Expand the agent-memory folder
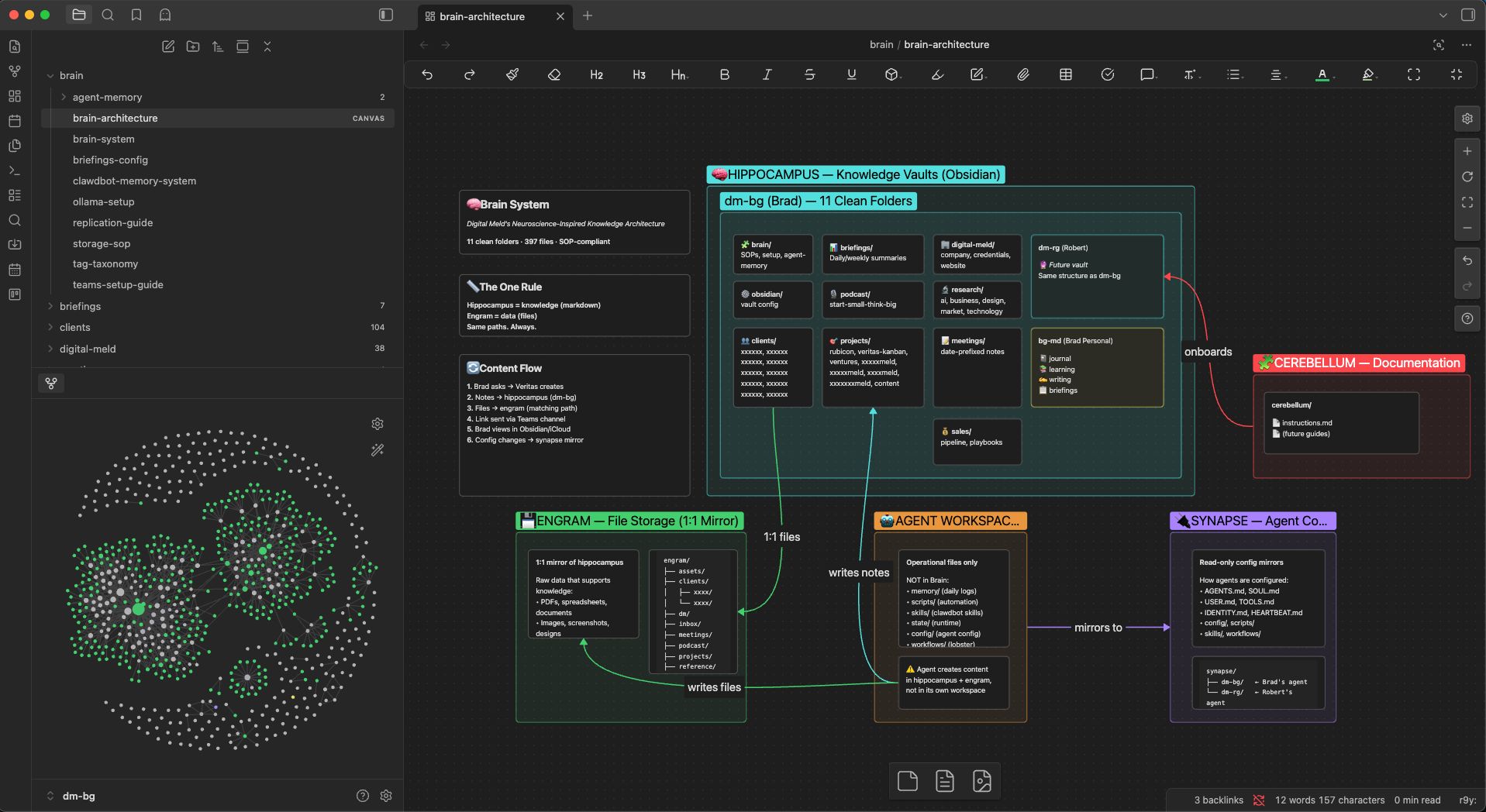Viewport: 1486px width, 812px height. pyautogui.click(x=64, y=97)
